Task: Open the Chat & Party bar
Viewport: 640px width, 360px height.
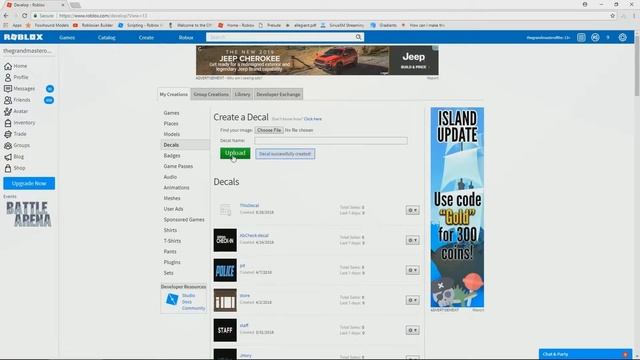Action: (x=585, y=354)
